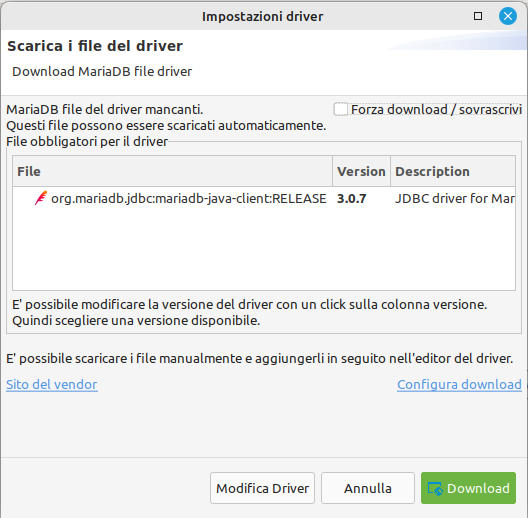The image size is (528, 518).
Task: Click the Scarica i file del driver heading
Action: point(95,46)
